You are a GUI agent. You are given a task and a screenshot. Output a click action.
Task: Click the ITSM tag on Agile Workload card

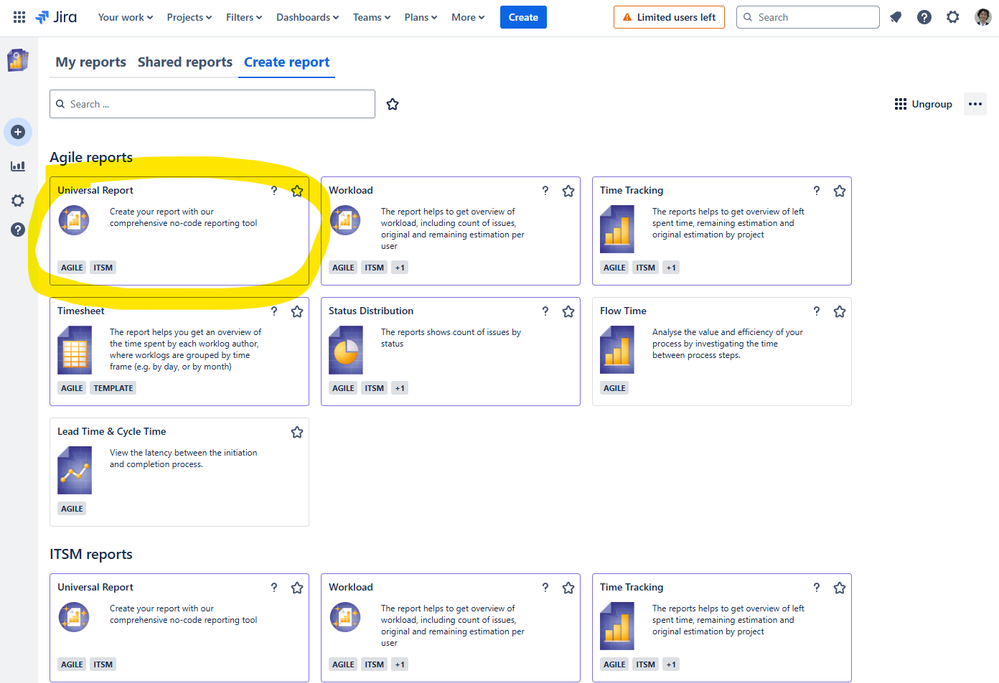click(x=374, y=268)
